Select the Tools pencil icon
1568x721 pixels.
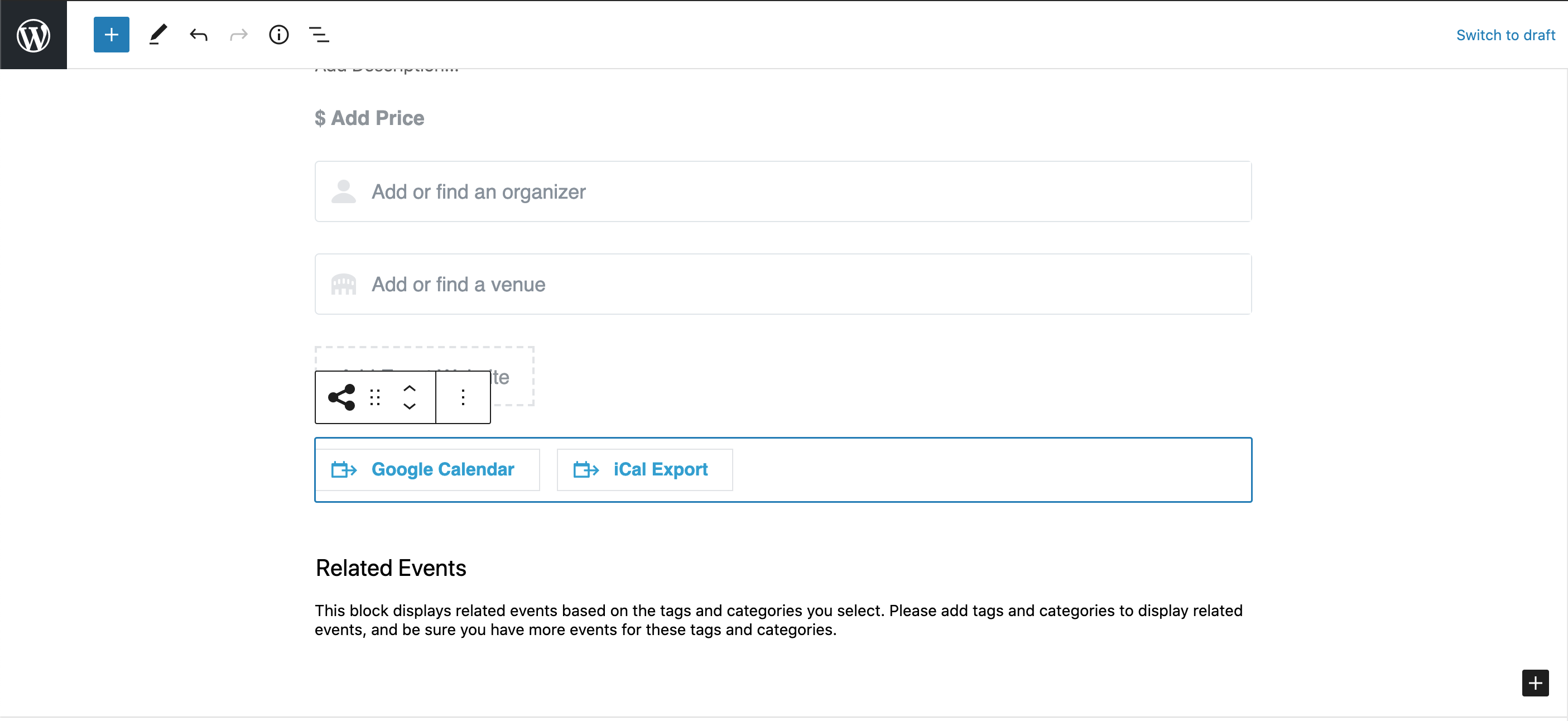[158, 35]
